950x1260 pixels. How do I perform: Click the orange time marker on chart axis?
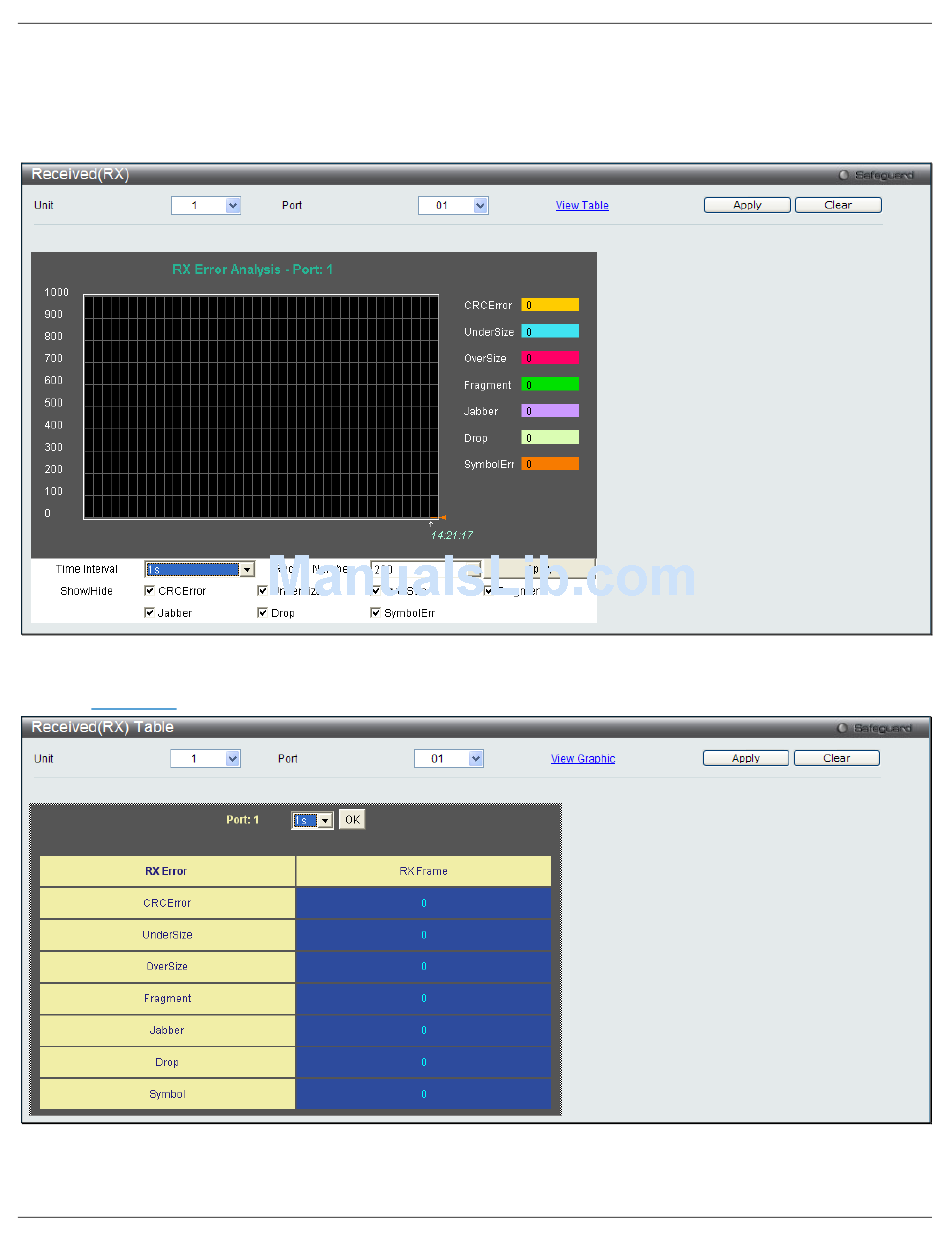(442, 518)
